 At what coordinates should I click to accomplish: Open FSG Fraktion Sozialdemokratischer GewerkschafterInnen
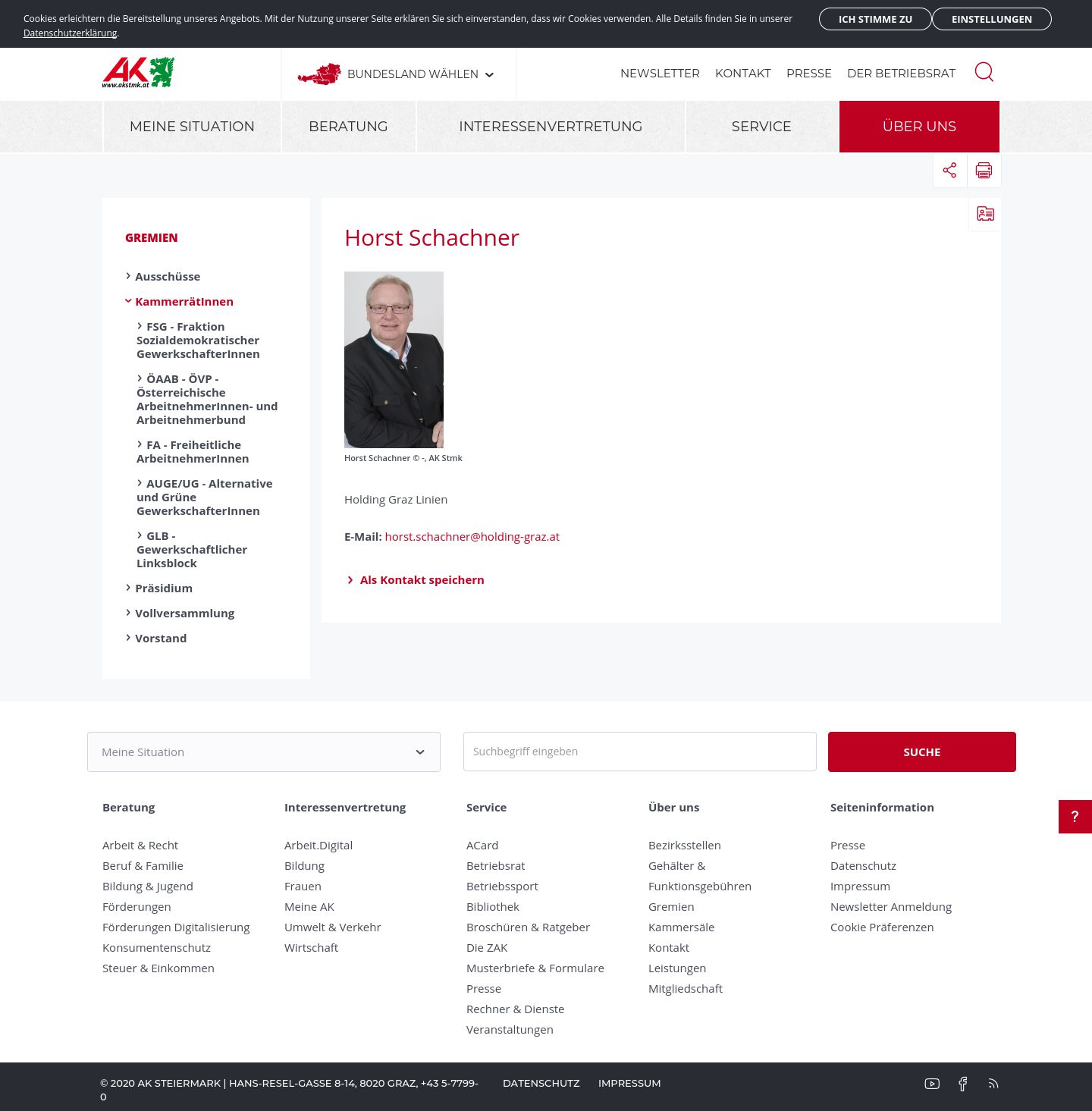pos(198,340)
